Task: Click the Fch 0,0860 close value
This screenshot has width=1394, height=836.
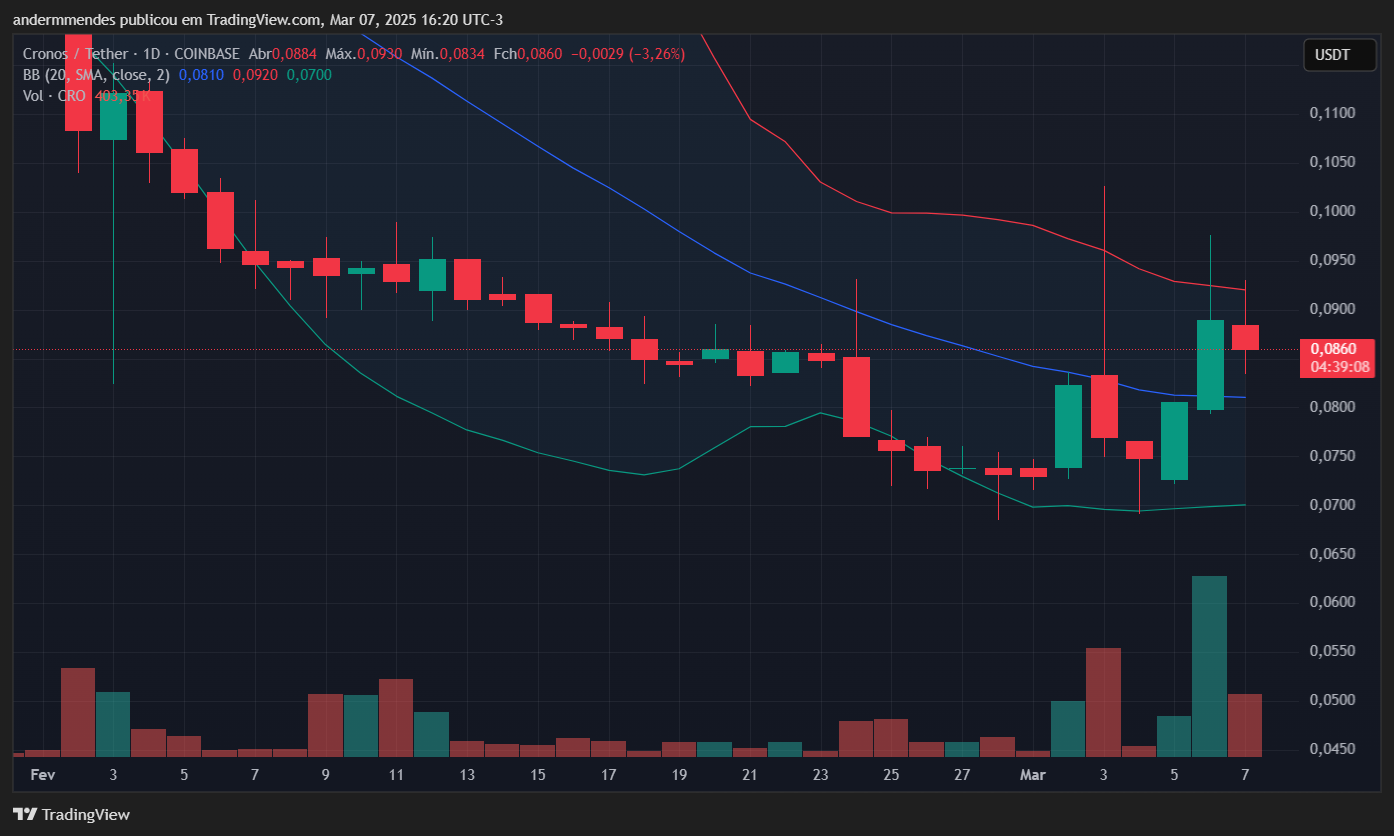Action: [x=527, y=54]
